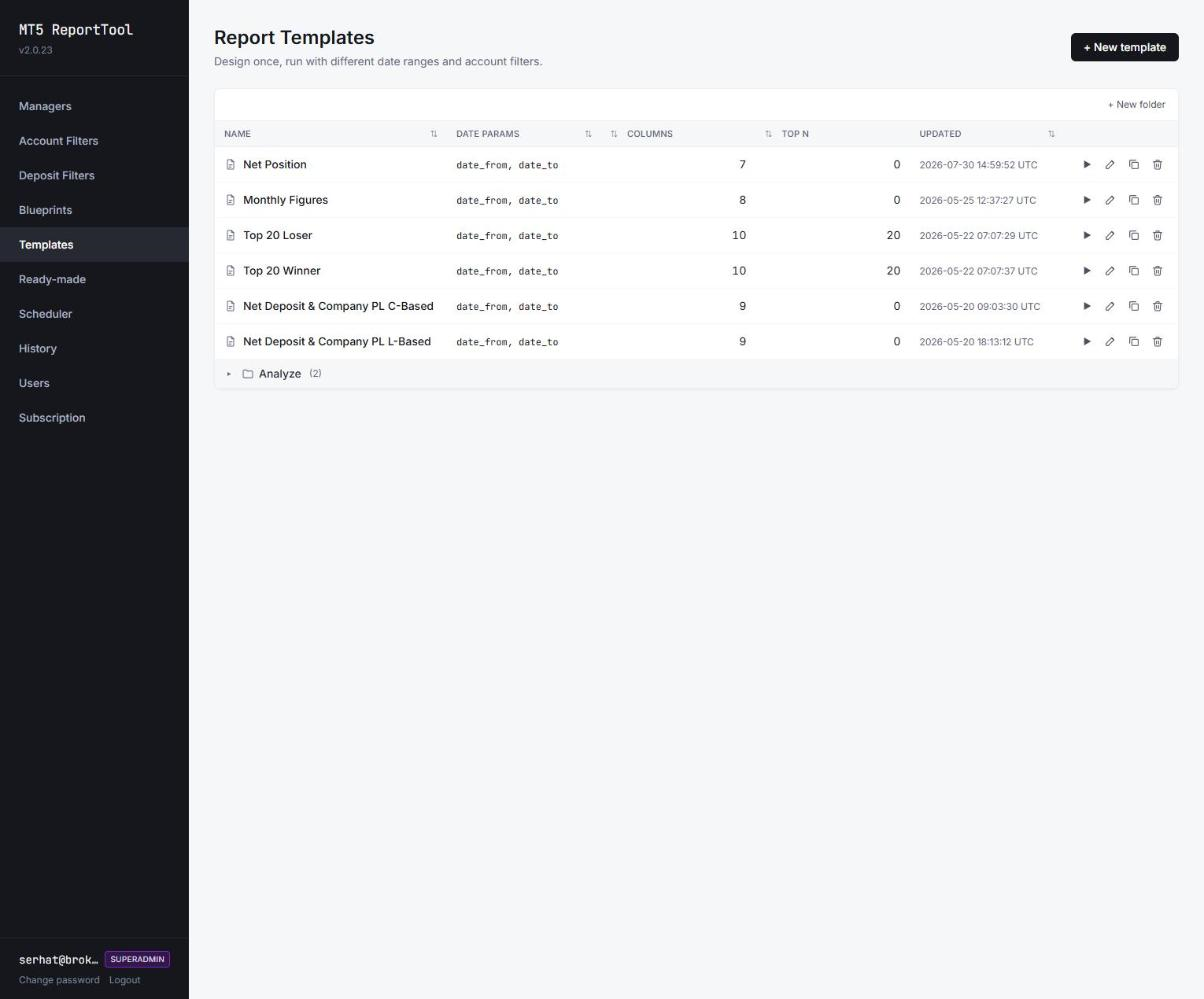Viewport: 1204px width, 999px height.
Task: View the History page
Action: tap(94, 349)
